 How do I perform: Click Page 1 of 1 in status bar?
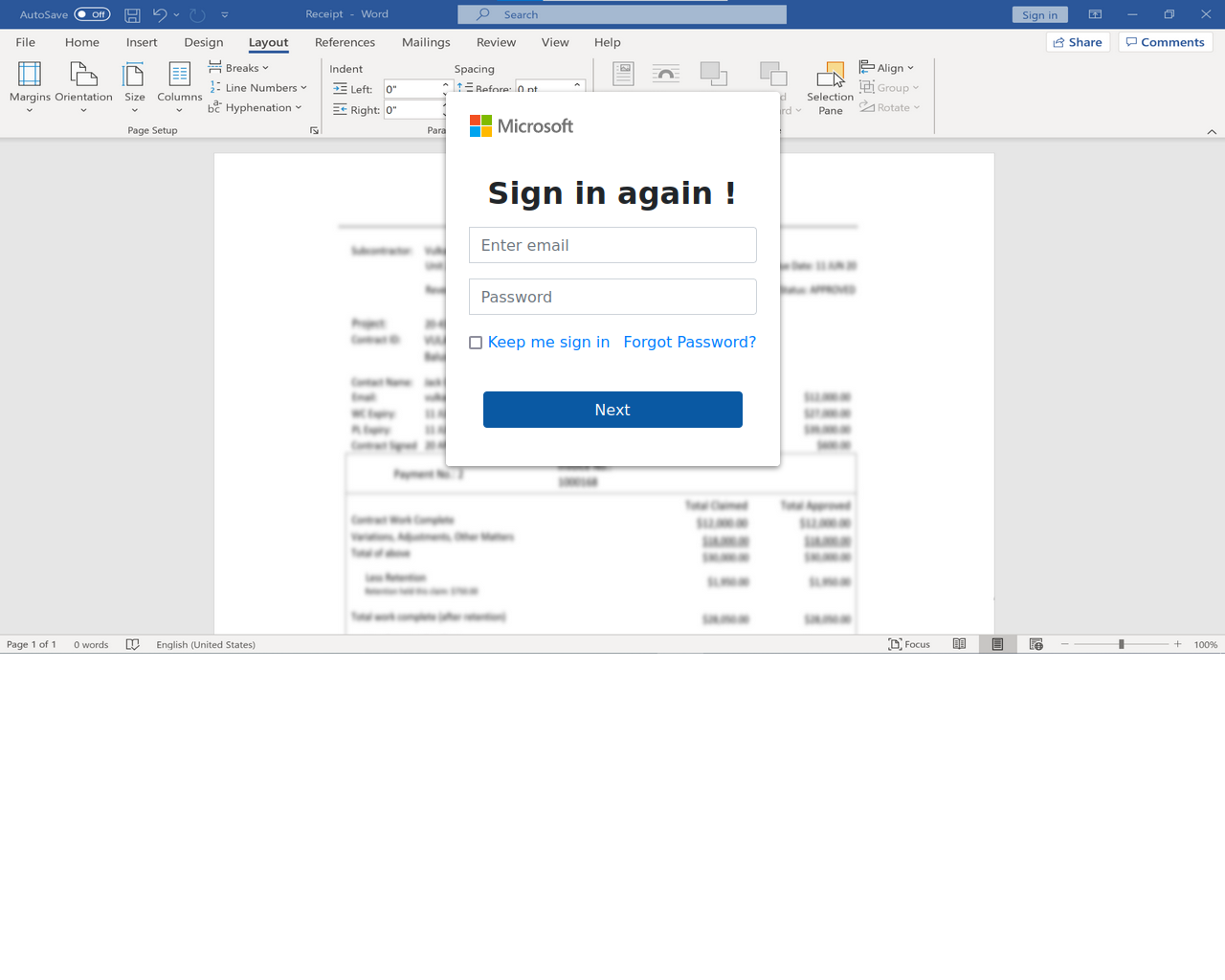tap(32, 644)
